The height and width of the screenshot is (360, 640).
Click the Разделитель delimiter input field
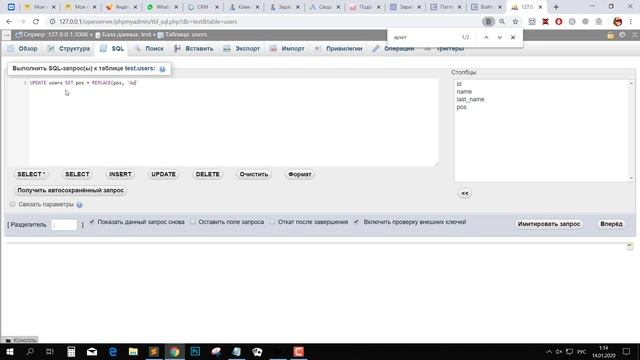click(64, 224)
